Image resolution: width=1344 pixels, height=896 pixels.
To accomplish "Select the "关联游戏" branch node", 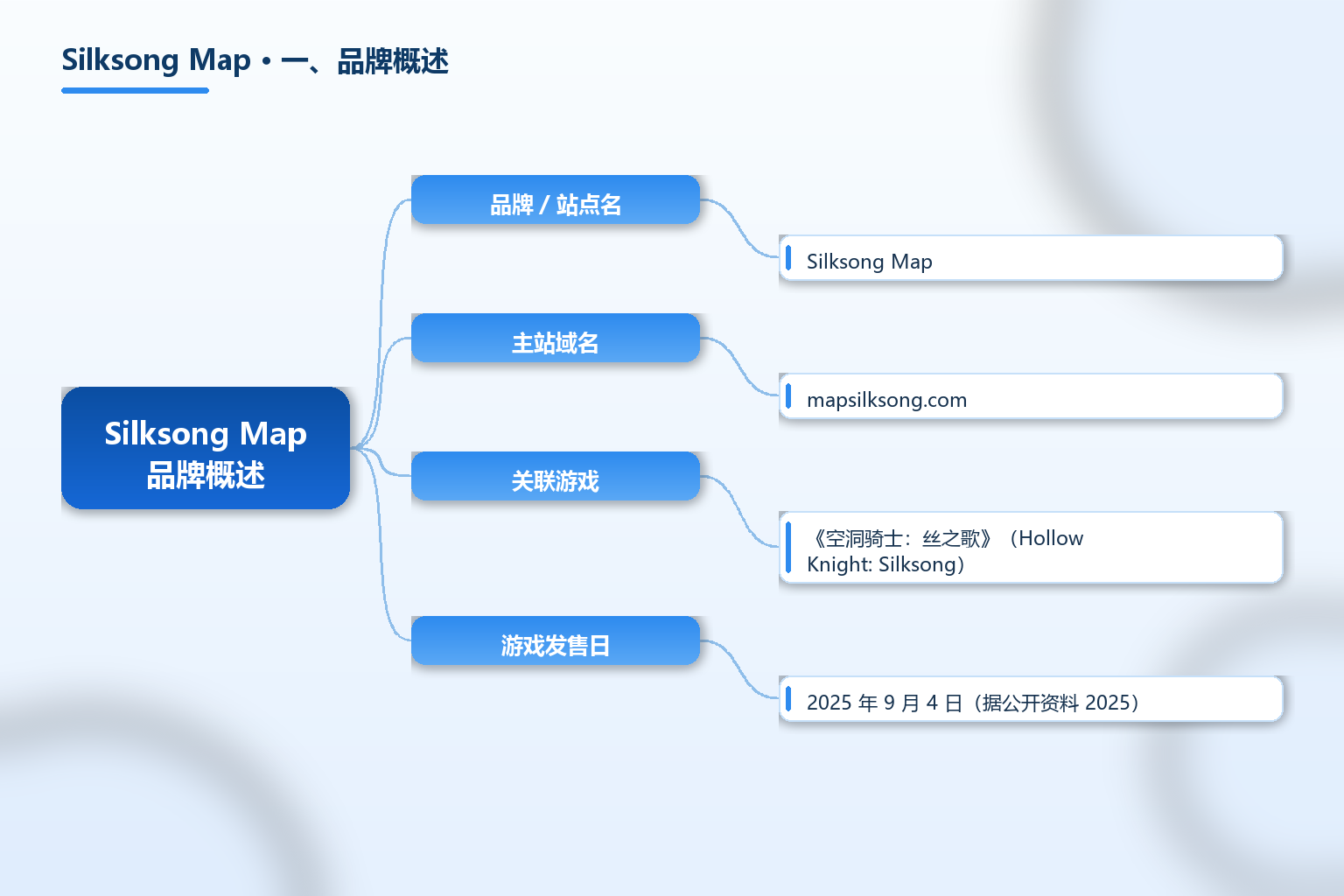I will pos(556,476).
